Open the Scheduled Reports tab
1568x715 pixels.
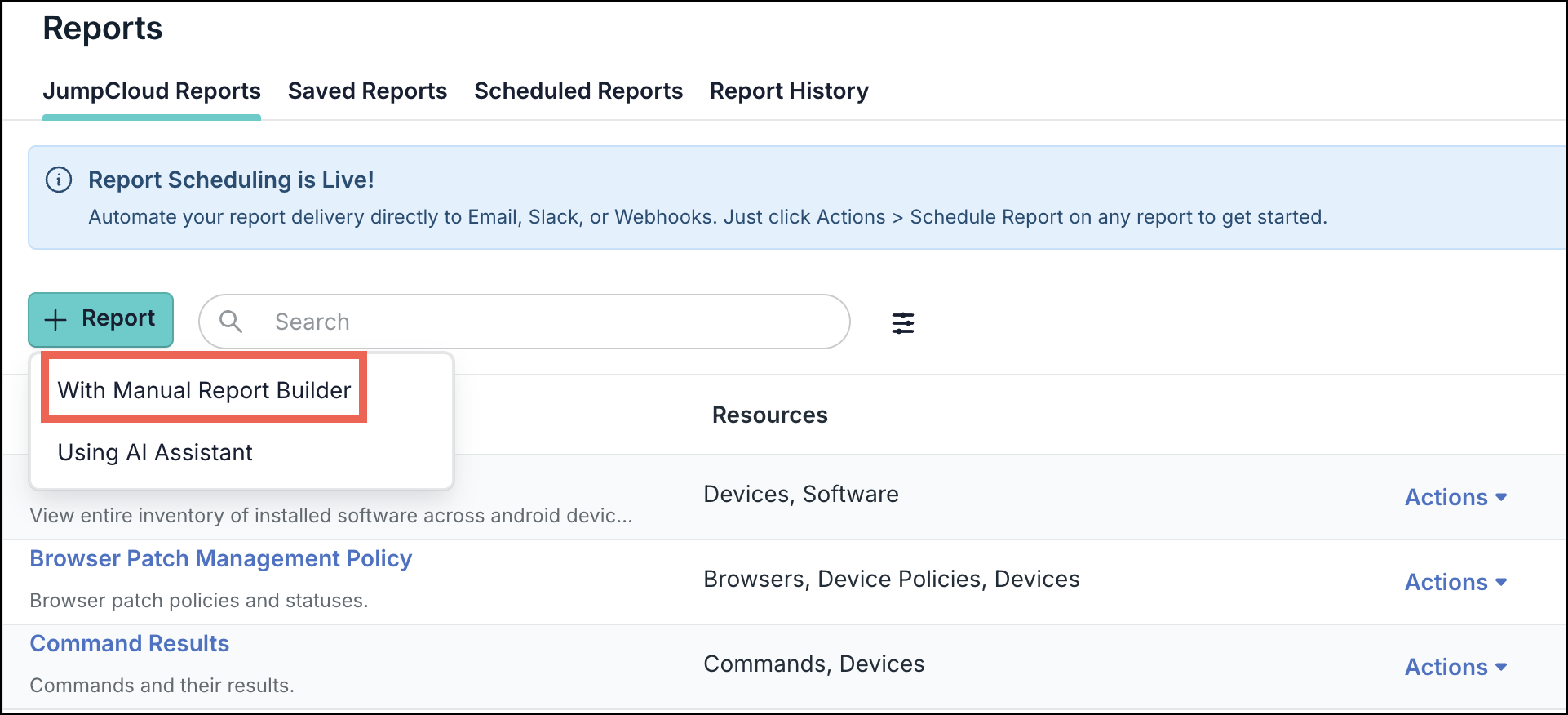pyautogui.click(x=578, y=91)
